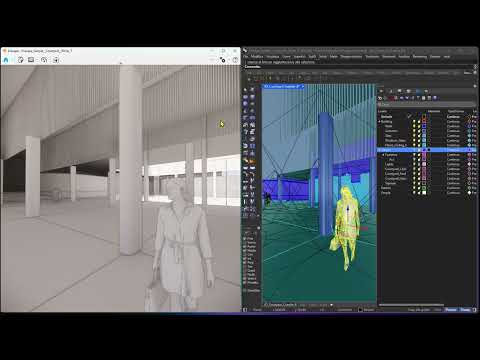Screen dimensions: 480x360
Task: Open color swatch of Default layer
Action: tap(424, 117)
